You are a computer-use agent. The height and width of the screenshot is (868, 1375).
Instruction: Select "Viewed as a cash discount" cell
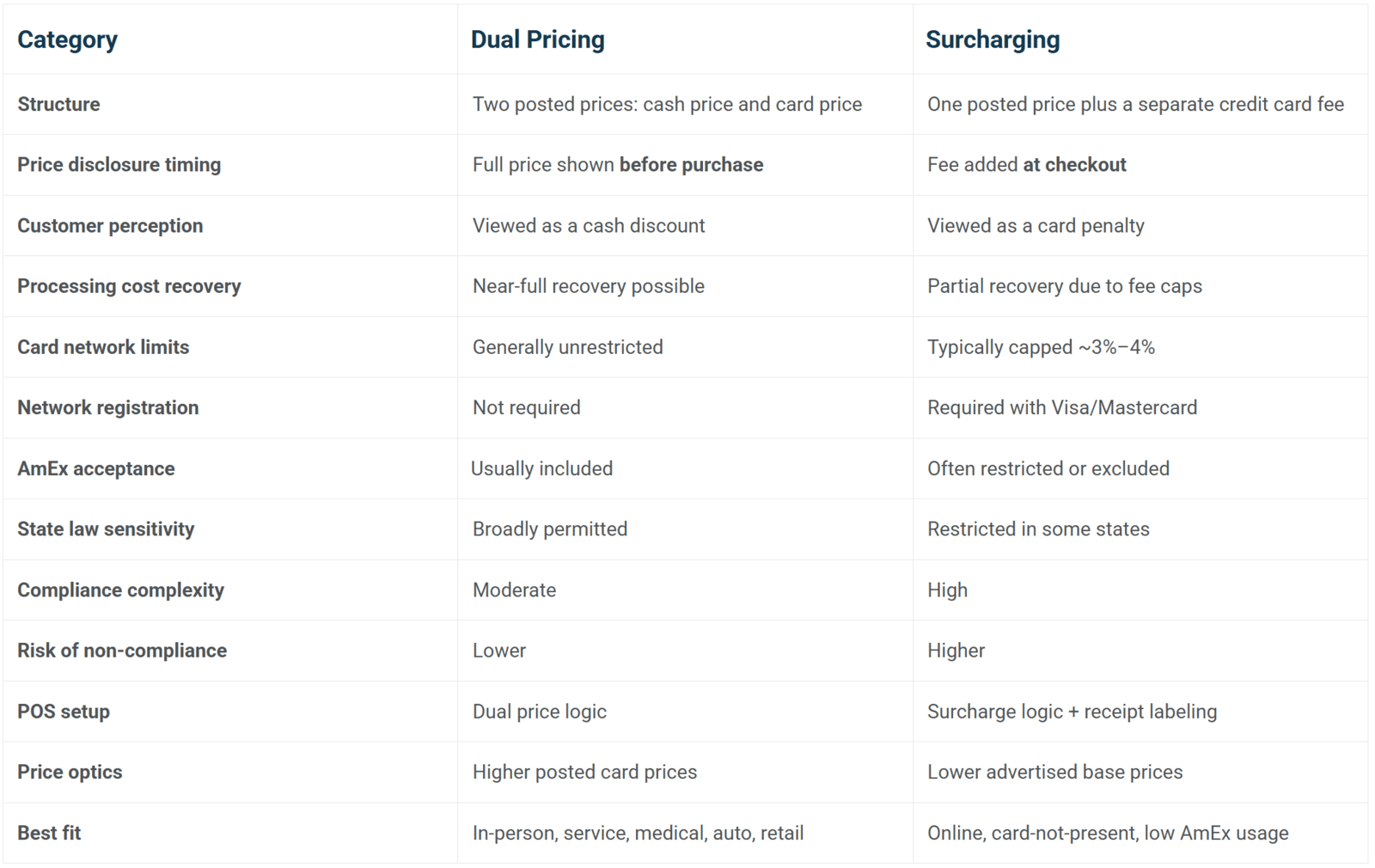588,226
